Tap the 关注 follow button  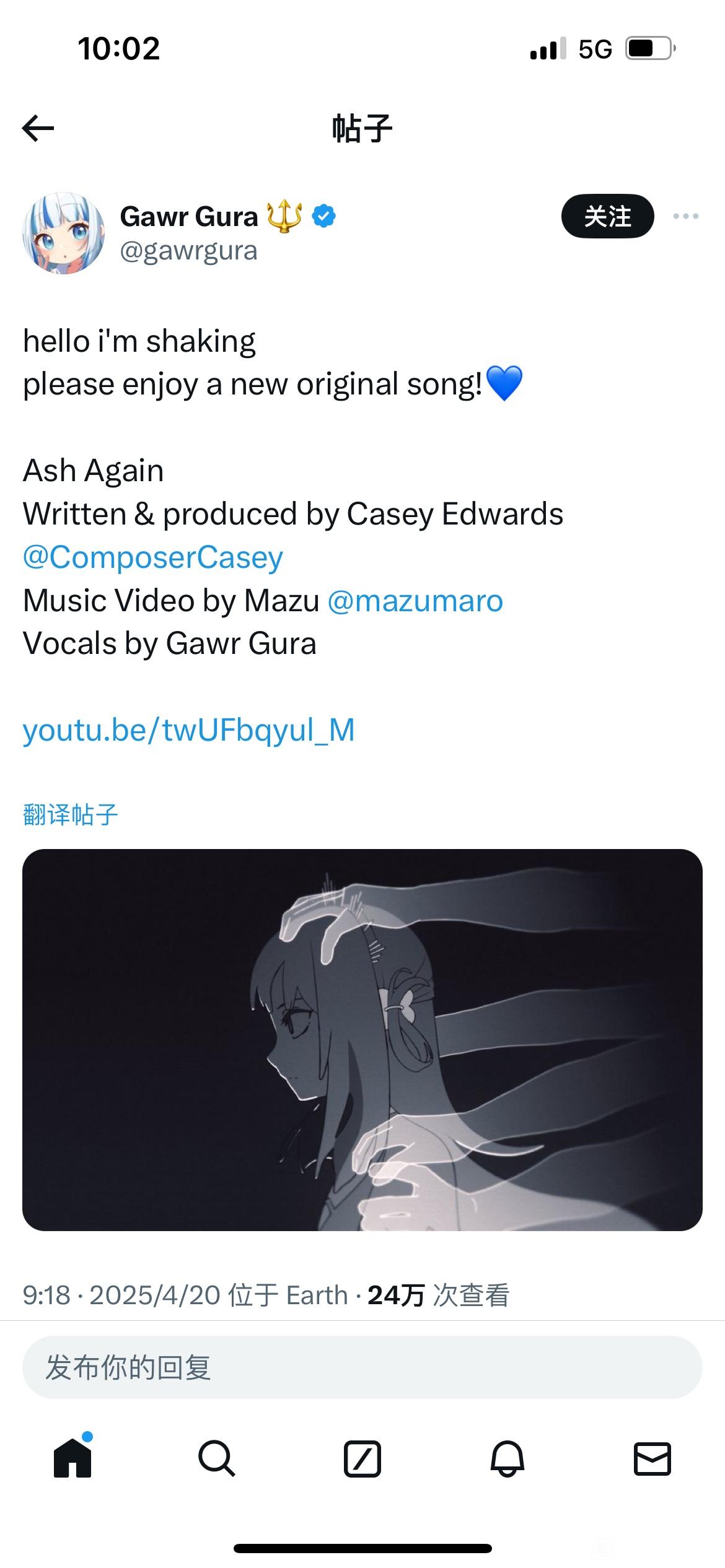[x=607, y=216]
